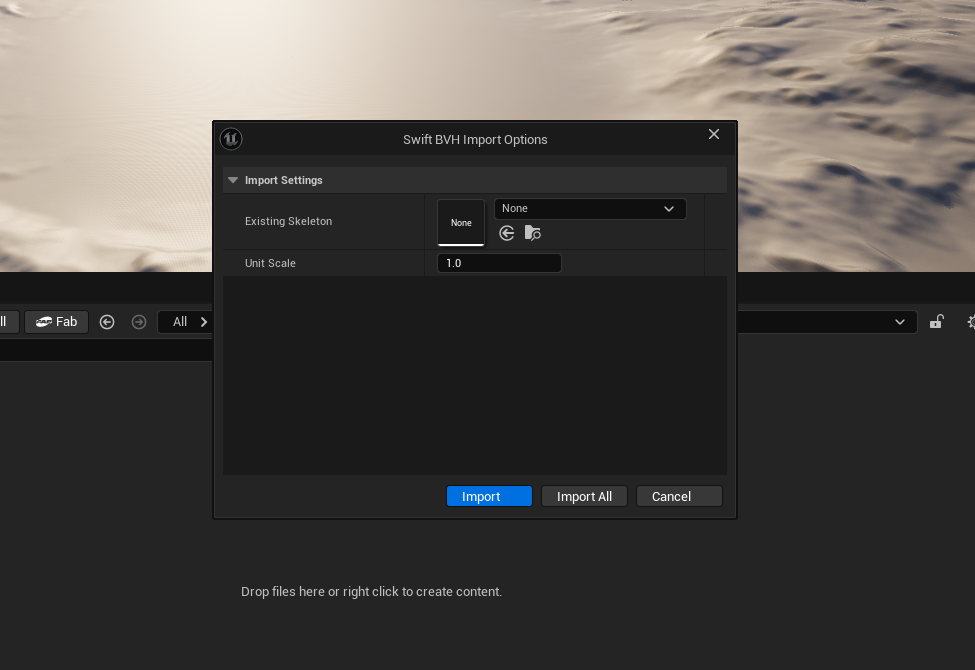
Task: Select the None skeleton thumbnail
Action: click(460, 222)
